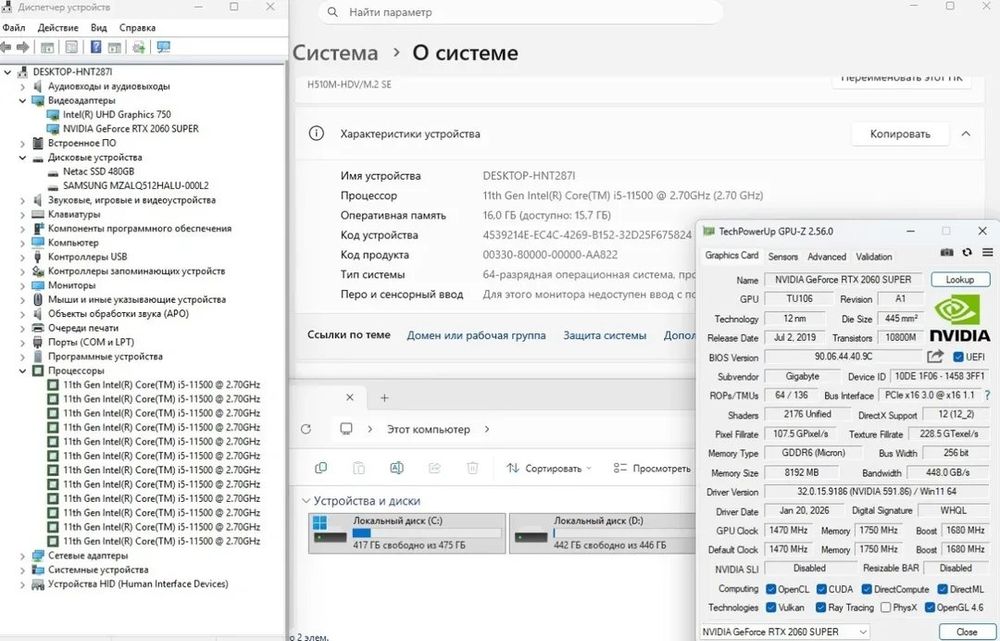Click blue Help question-mark toolbar icon
Screen dimensions: 1000x641
tap(96, 47)
